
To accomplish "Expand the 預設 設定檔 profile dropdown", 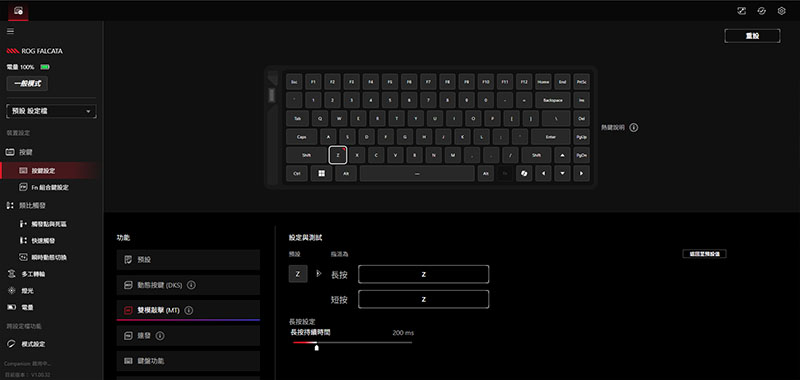I will [51, 111].
